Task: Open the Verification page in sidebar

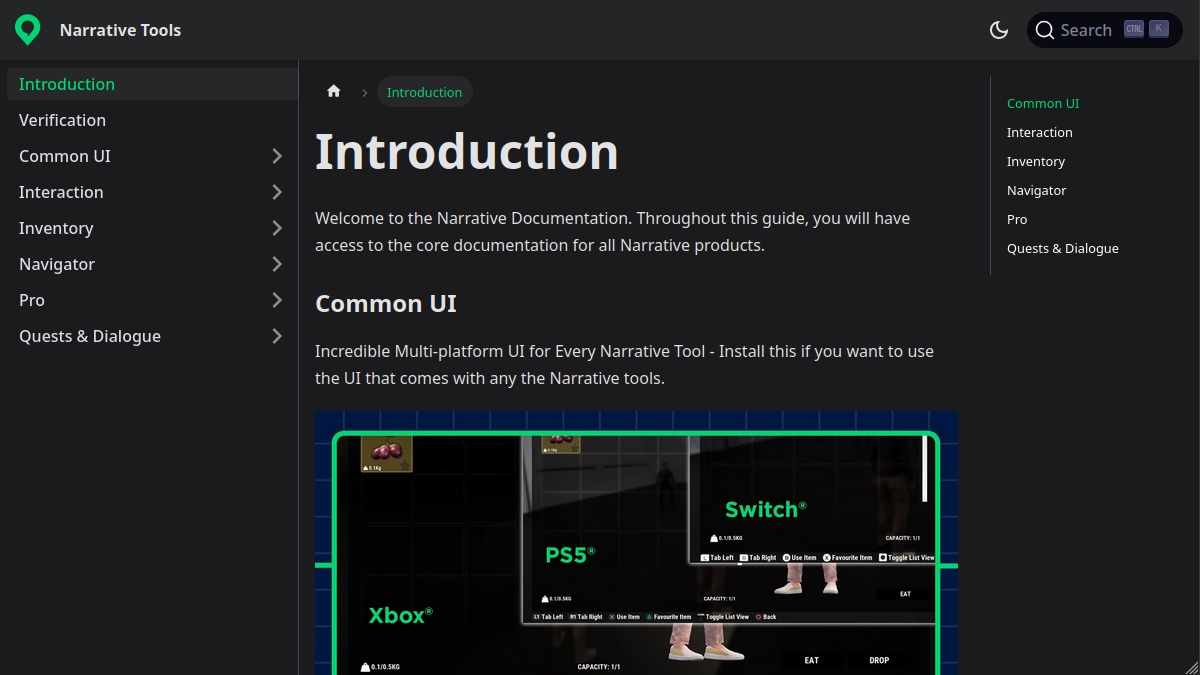Action: coord(62,120)
